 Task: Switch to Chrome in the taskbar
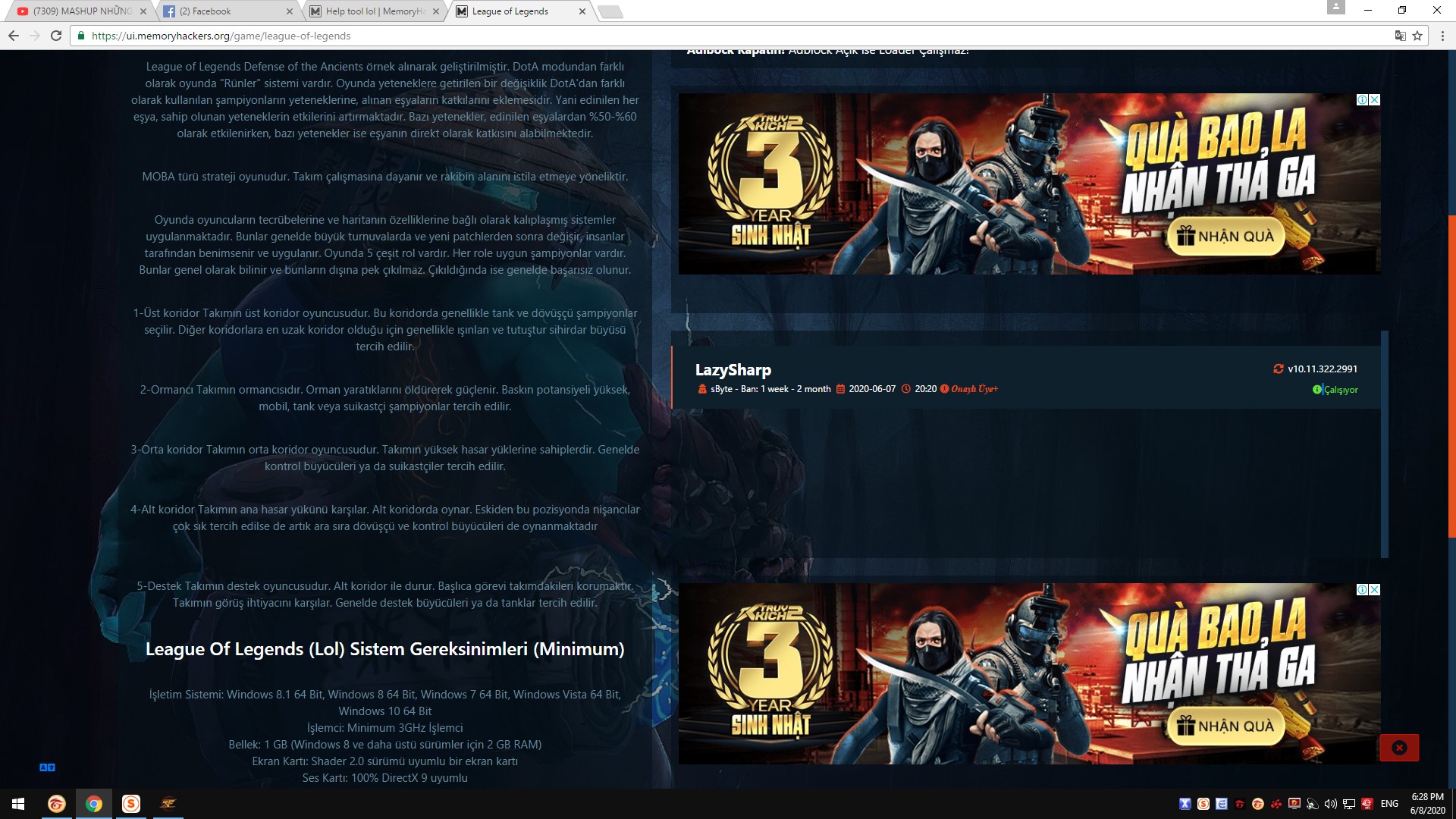tap(94, 804)
